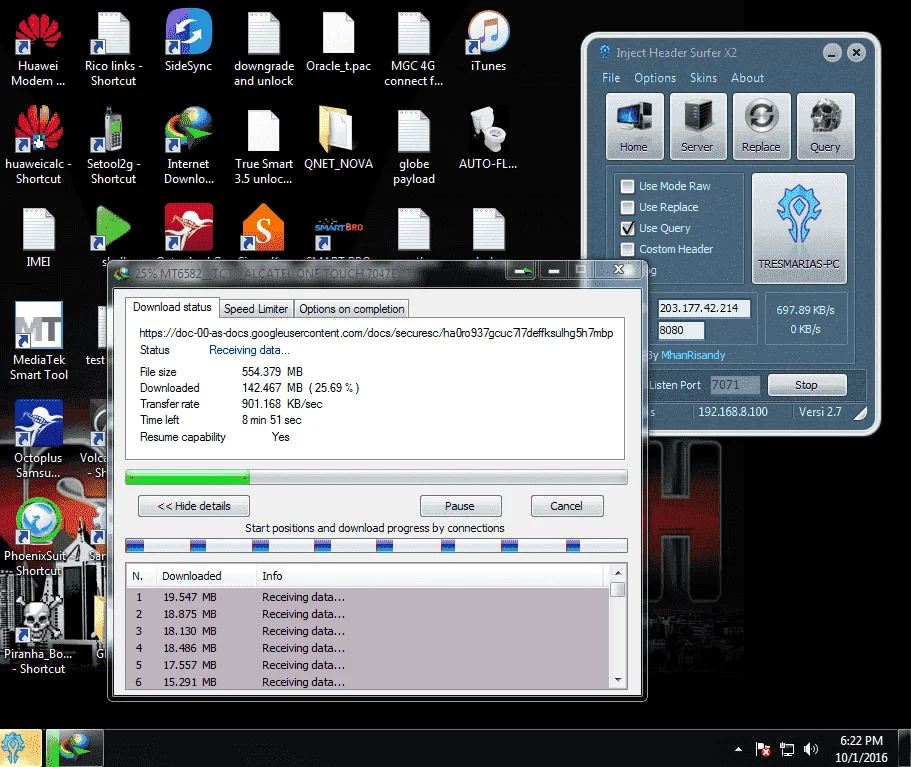Select the iTunes desktop icon
911x767 pixels.
click(488, 42)
